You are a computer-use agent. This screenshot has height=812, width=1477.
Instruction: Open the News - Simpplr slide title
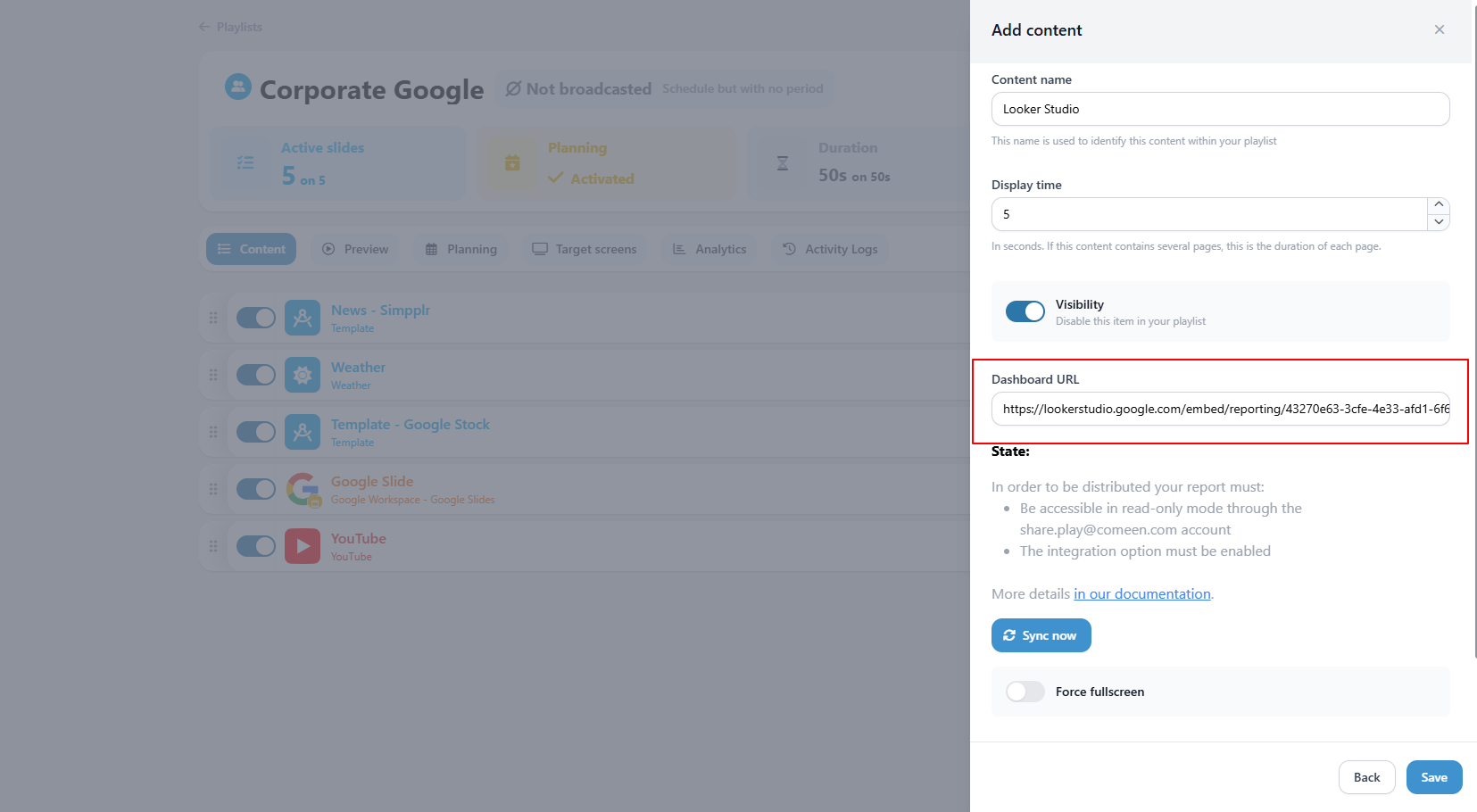click(x=380, y=310)
